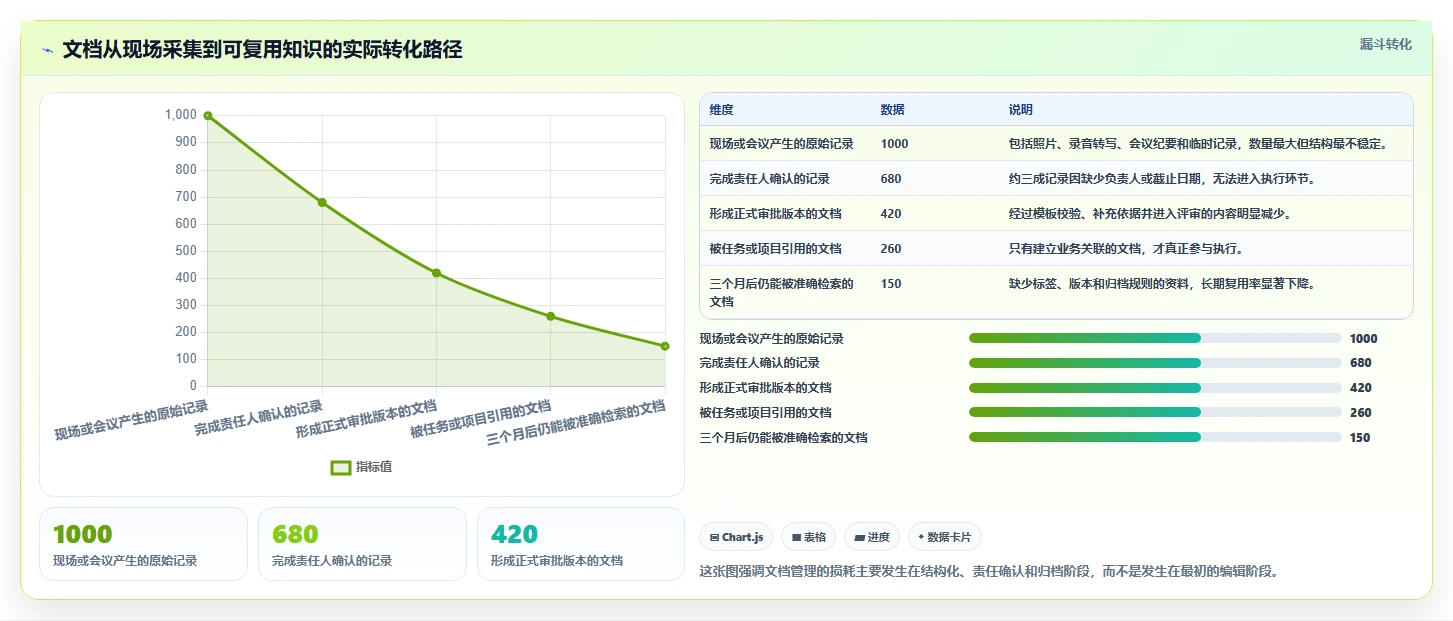
Task: Click progress value 150 beside the bar
Action: tap(1360, 438)
